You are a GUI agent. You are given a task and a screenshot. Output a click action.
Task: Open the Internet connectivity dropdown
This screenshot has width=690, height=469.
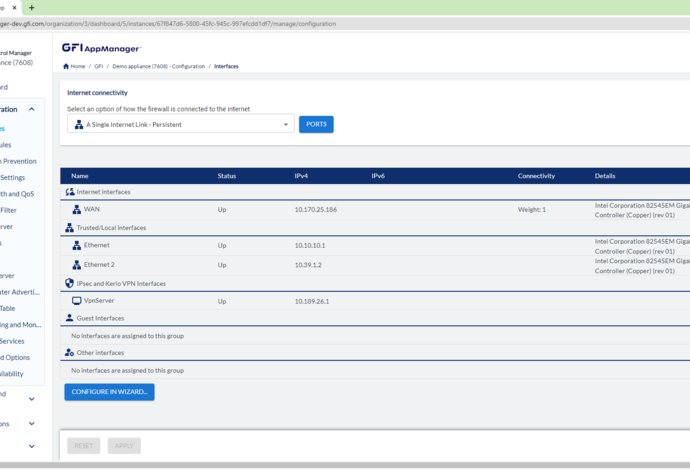181,125
